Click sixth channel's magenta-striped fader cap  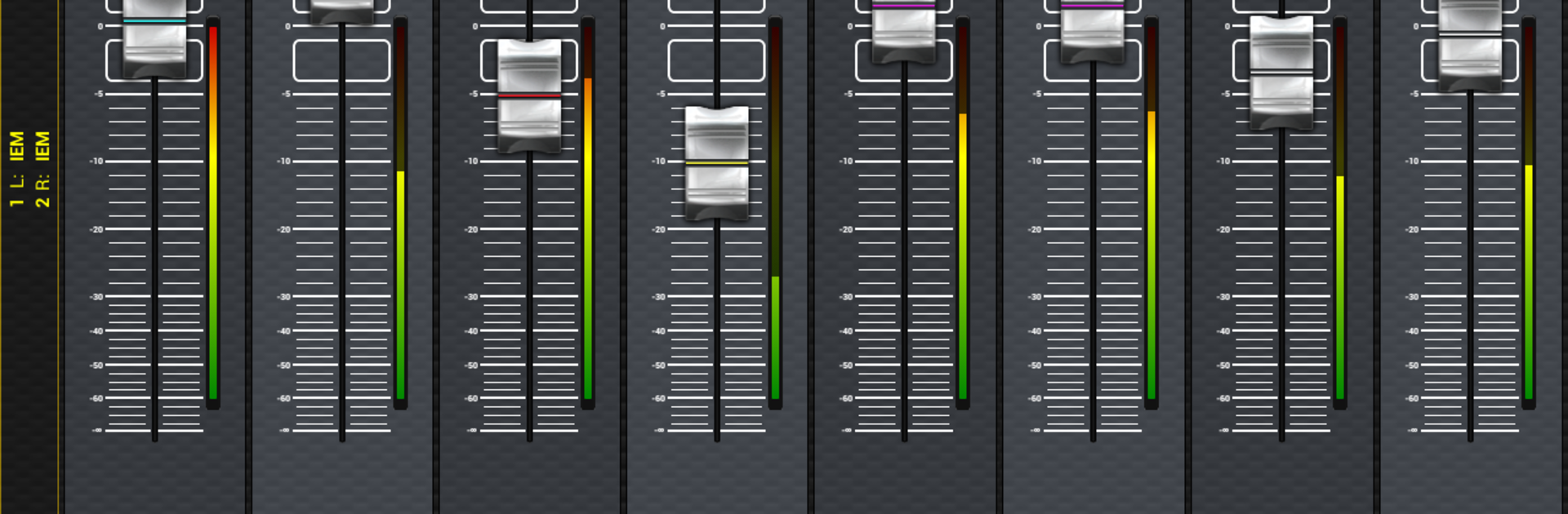1093,31
